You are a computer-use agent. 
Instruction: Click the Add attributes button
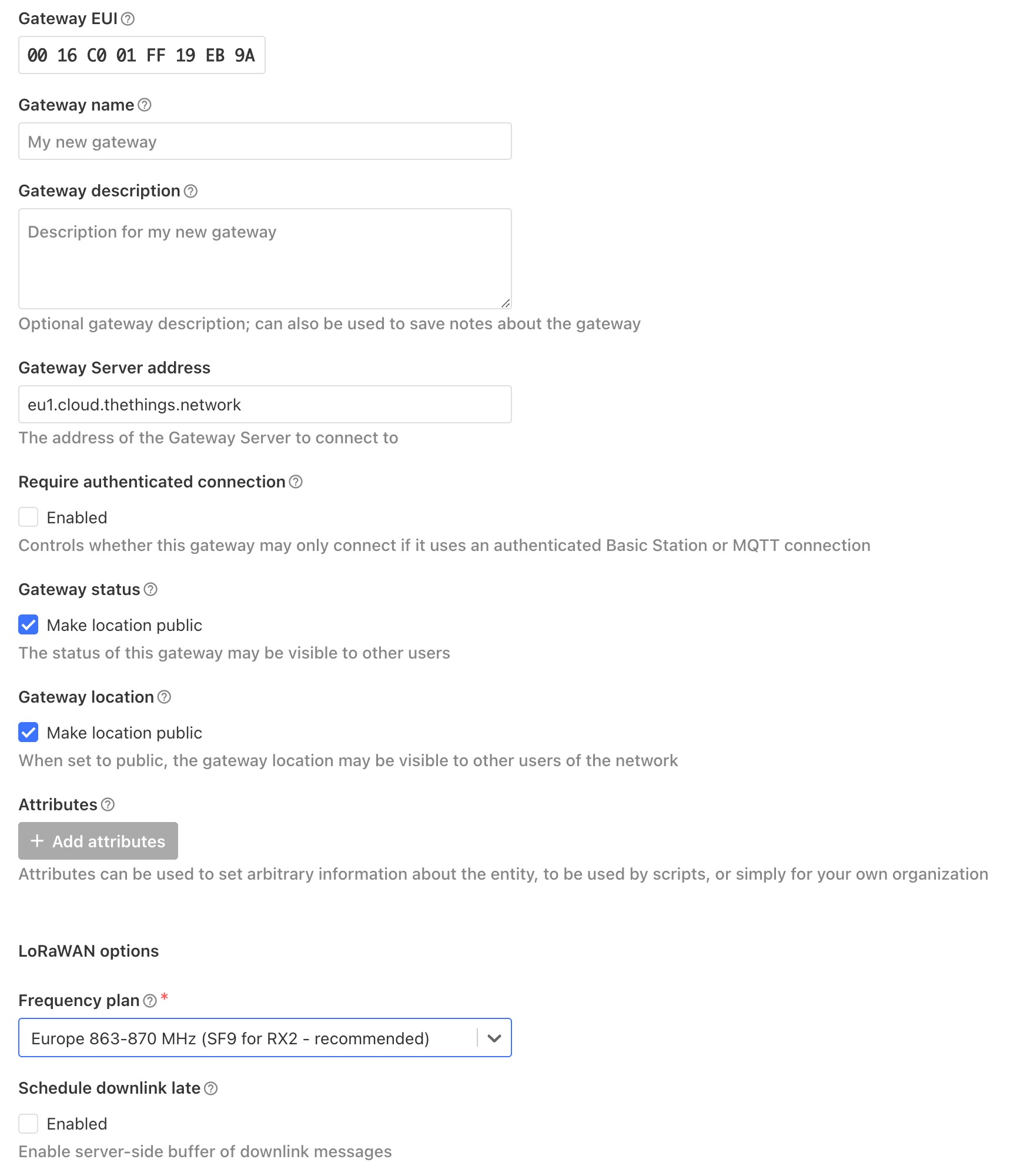coord(98,841)
